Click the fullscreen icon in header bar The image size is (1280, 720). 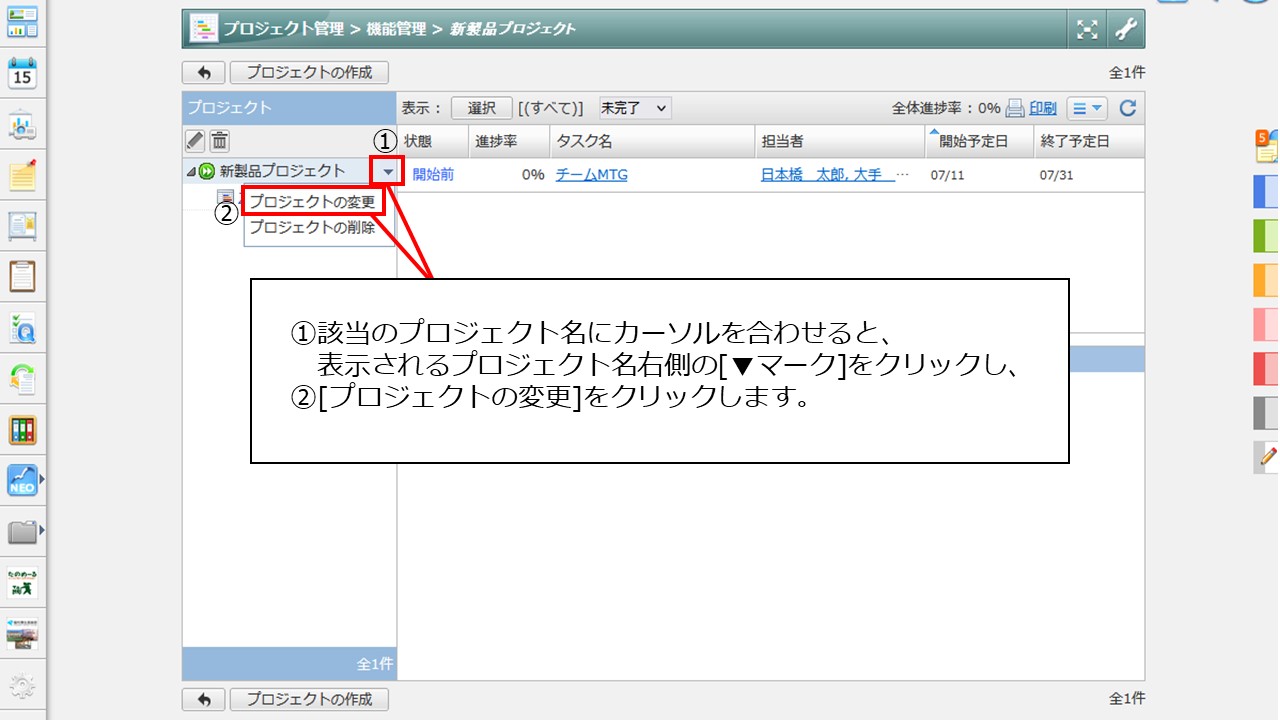click(x=1087, y=29)
